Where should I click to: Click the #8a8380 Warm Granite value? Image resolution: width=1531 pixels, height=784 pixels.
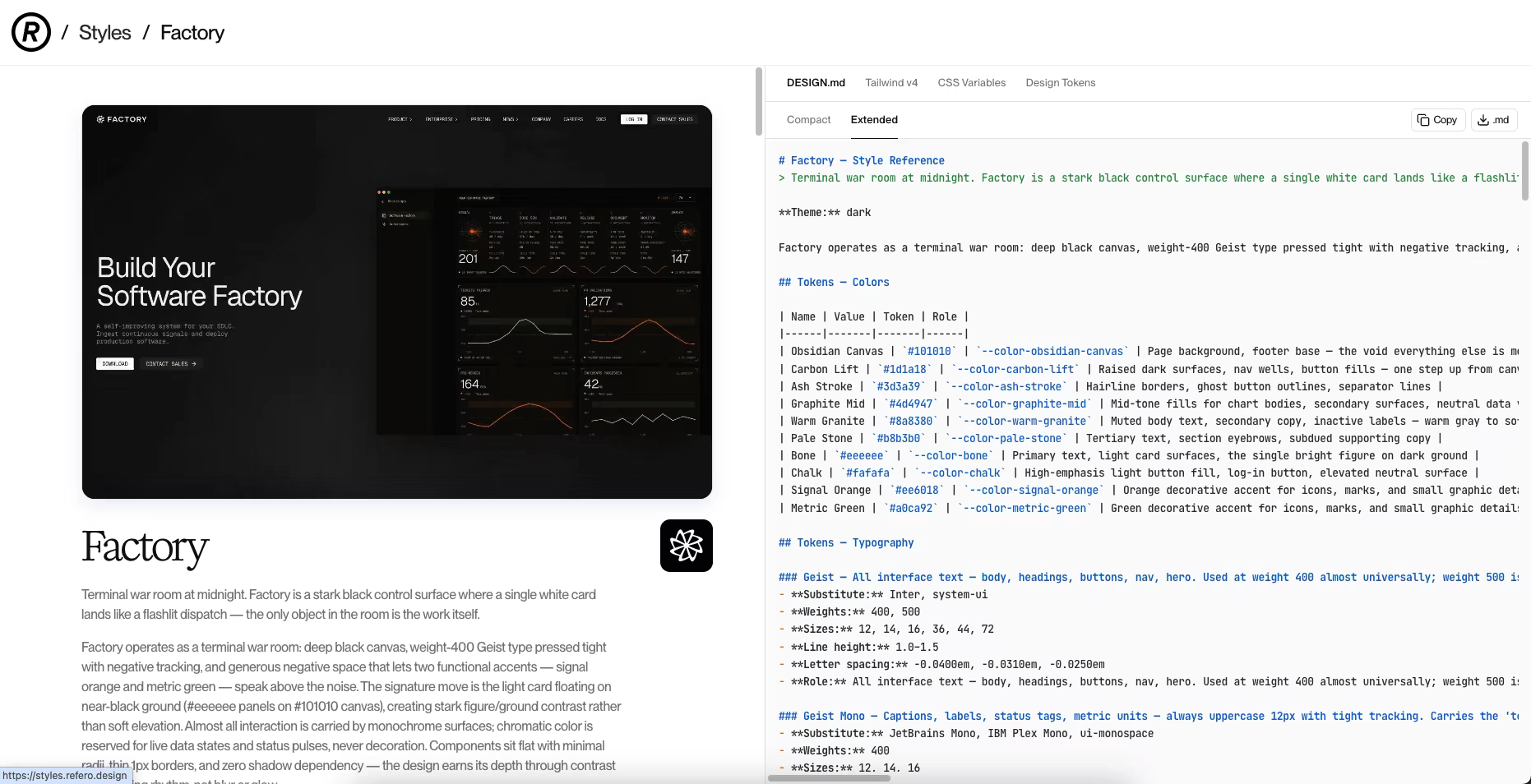click(x=911, y=422)
